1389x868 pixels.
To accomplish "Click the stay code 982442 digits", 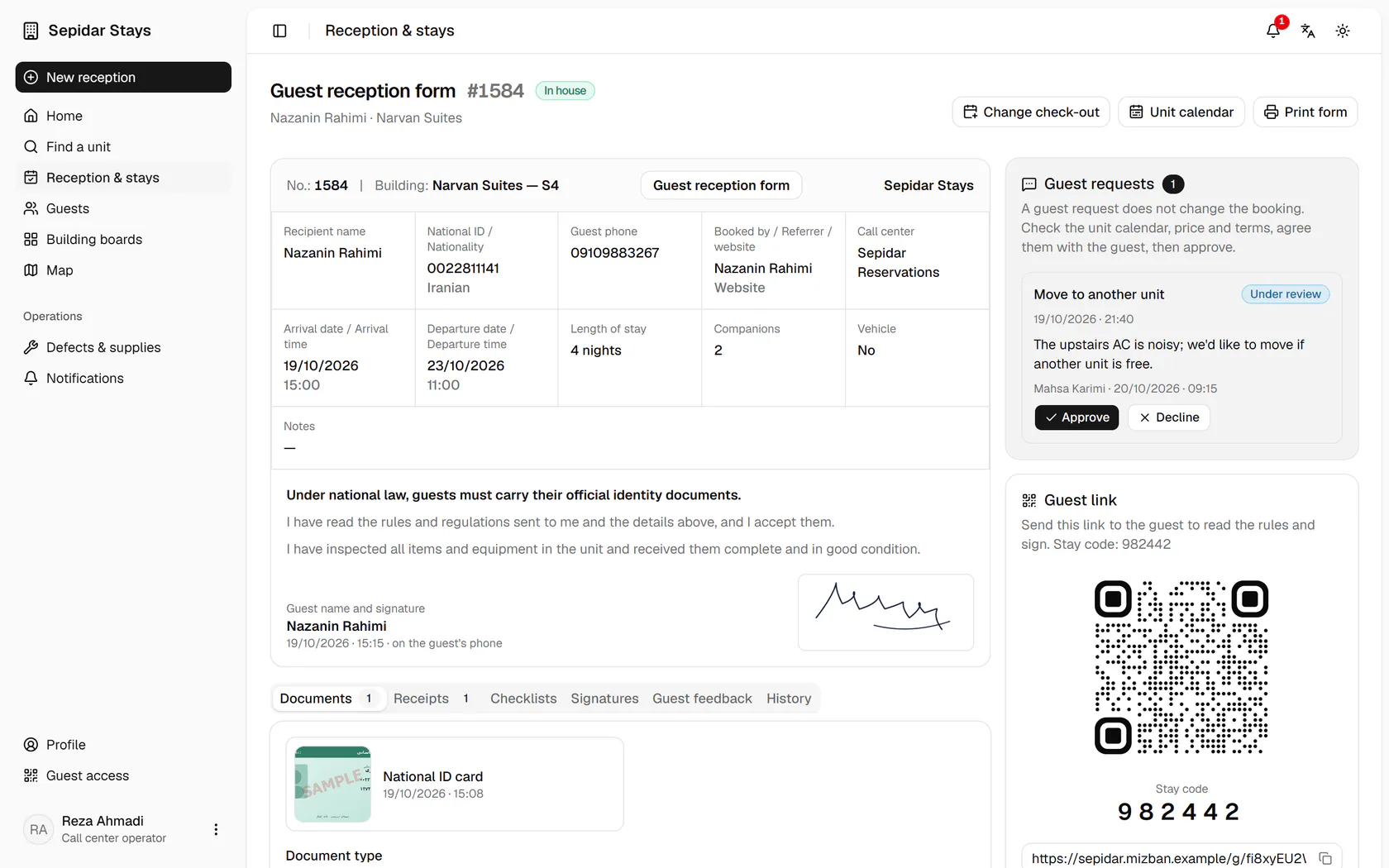I will [x=1179, y=812].
